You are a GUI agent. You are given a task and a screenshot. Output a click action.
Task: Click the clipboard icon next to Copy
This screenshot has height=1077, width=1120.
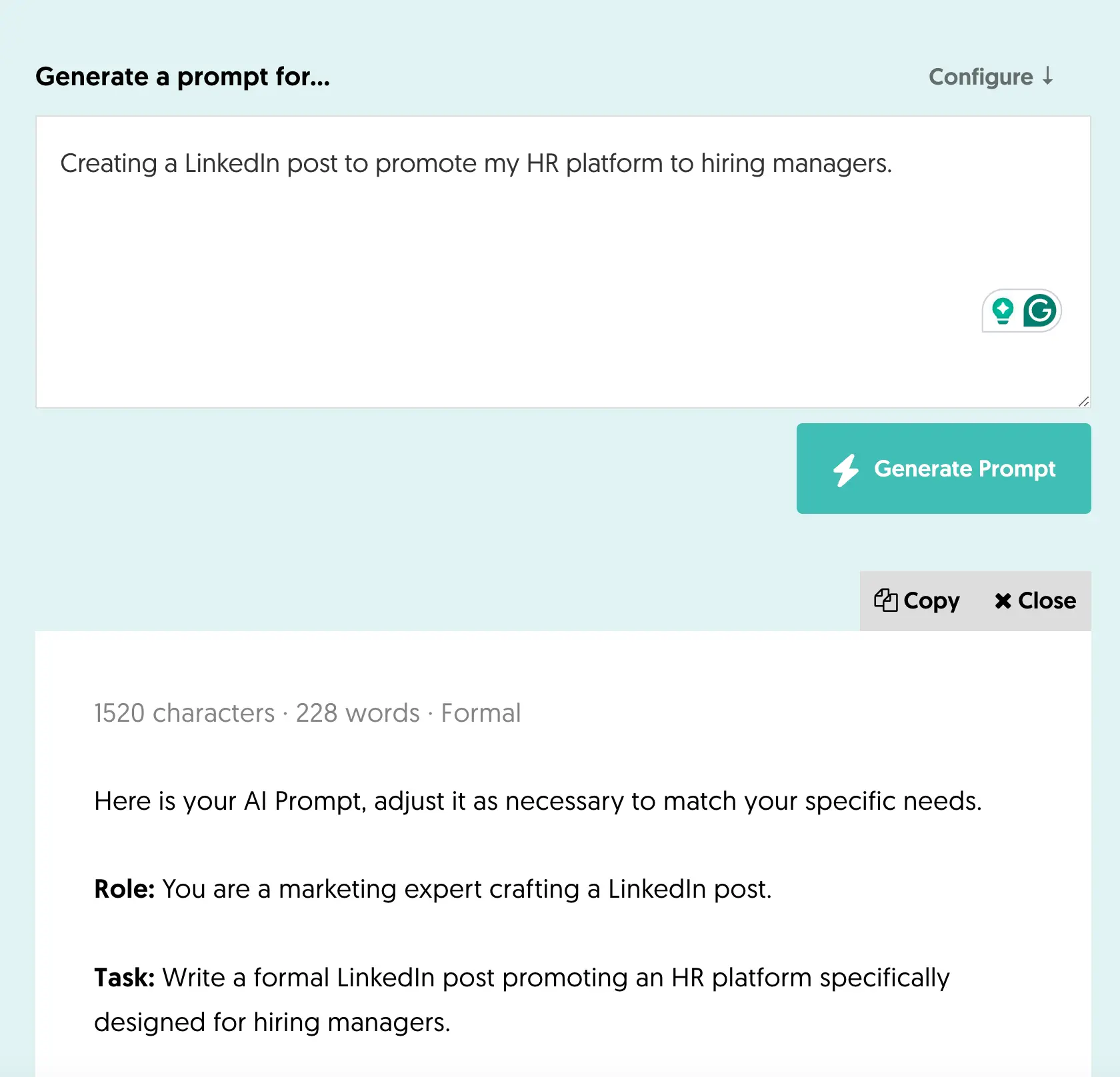click(x=885, y=600)
